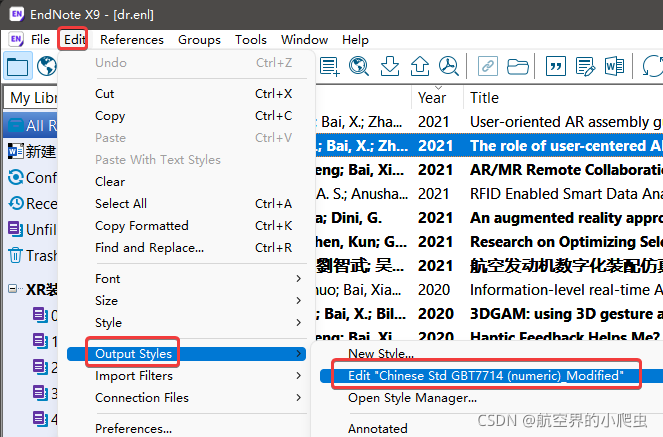This screenshot has height=437, width=663.
Task: Choose Open Style Manager... entry
Action: [412, 398]
